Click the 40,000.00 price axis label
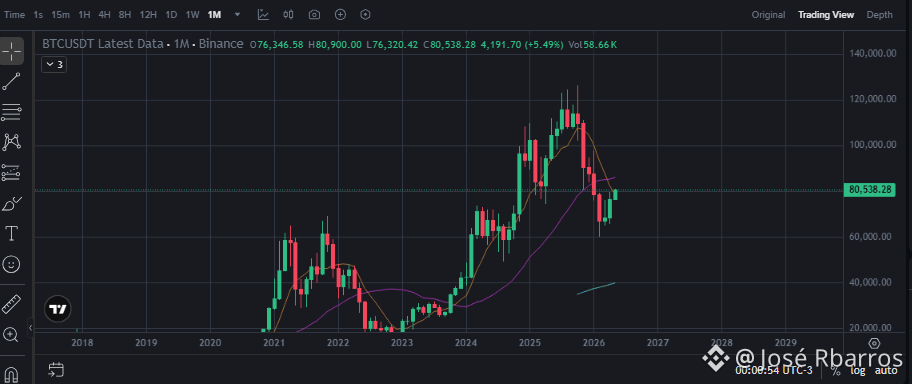The width and height of the screenshot is (912, 384). [x=871, y=283]
